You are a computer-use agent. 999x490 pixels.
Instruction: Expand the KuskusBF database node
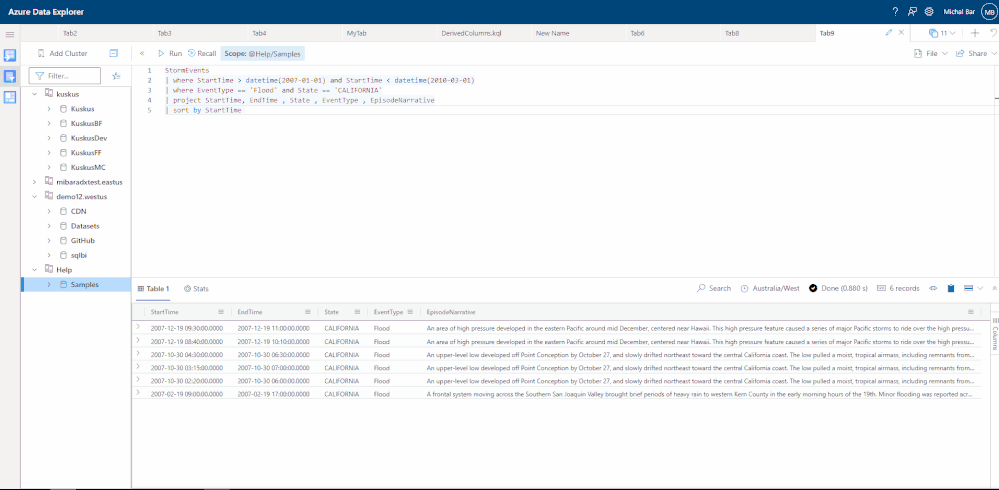pos(49,124)
